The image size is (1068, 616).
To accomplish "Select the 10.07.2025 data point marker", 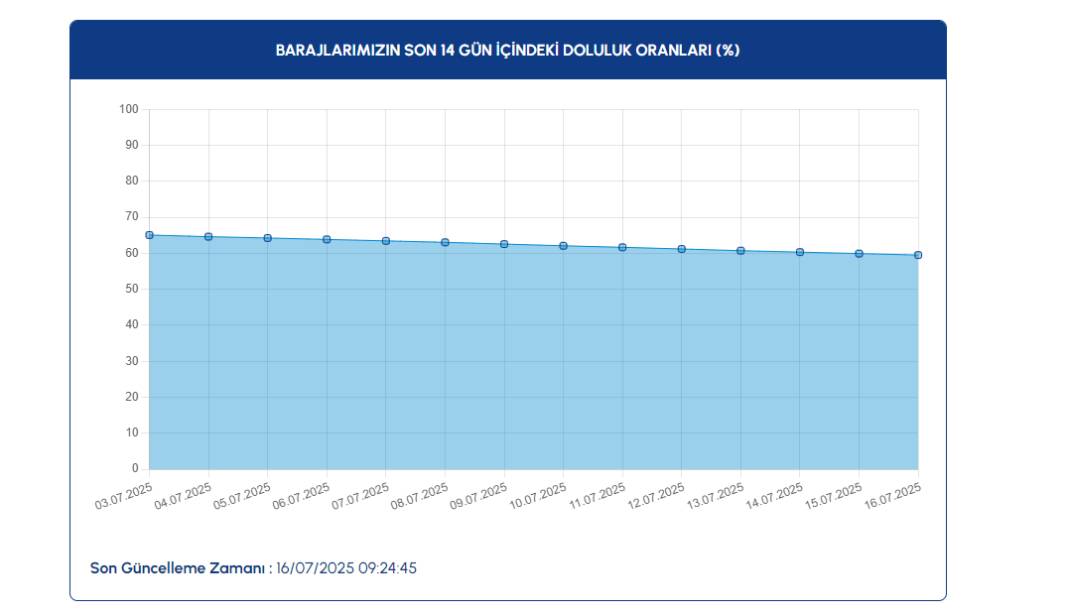I will (563, 246).
